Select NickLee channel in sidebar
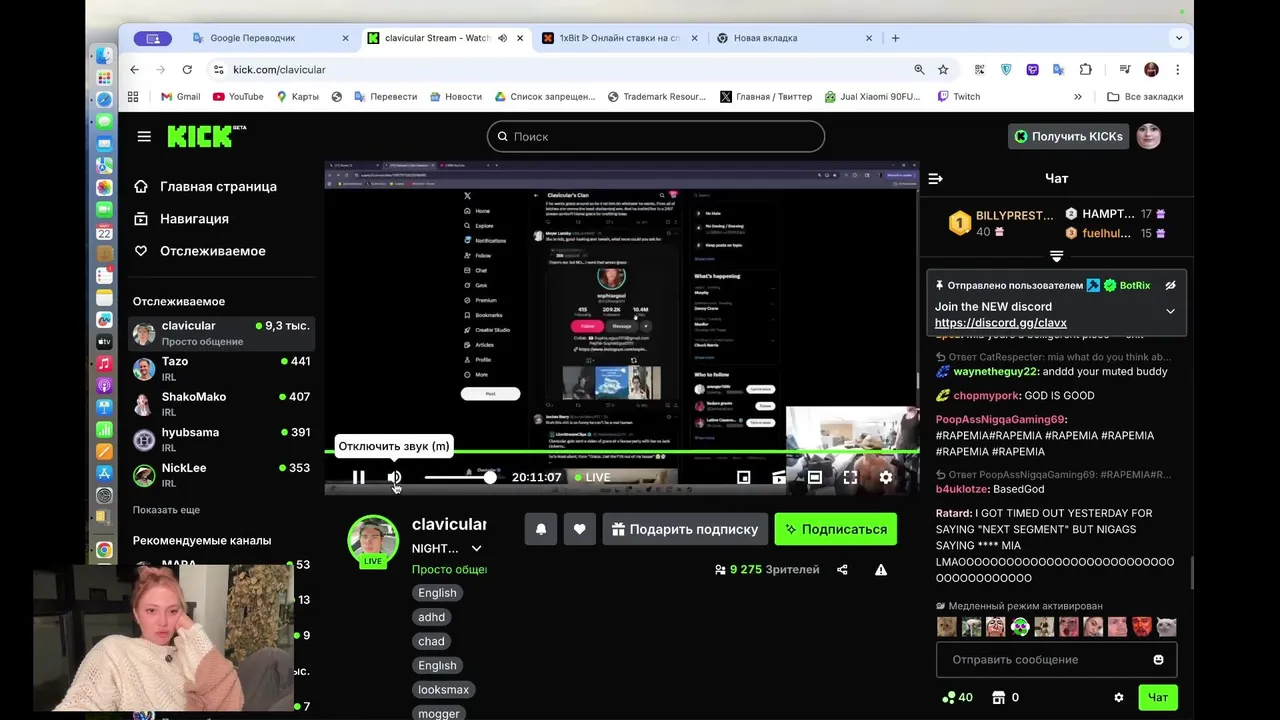Image resolution: width=1280 pixels, height=720 pixels. pyautogui.click(x=221, y=475)
